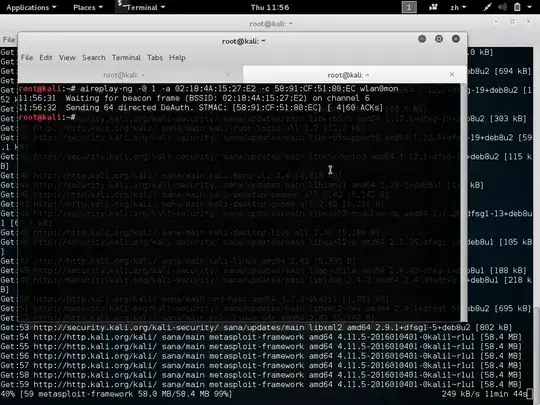540x405 pixels.
Task: Click the background window title root@kali: ~
Action: 271,24
